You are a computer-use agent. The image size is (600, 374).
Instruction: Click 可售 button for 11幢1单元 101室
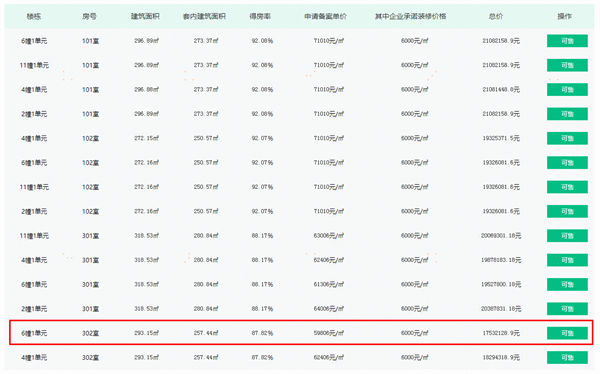click(567, 65)
